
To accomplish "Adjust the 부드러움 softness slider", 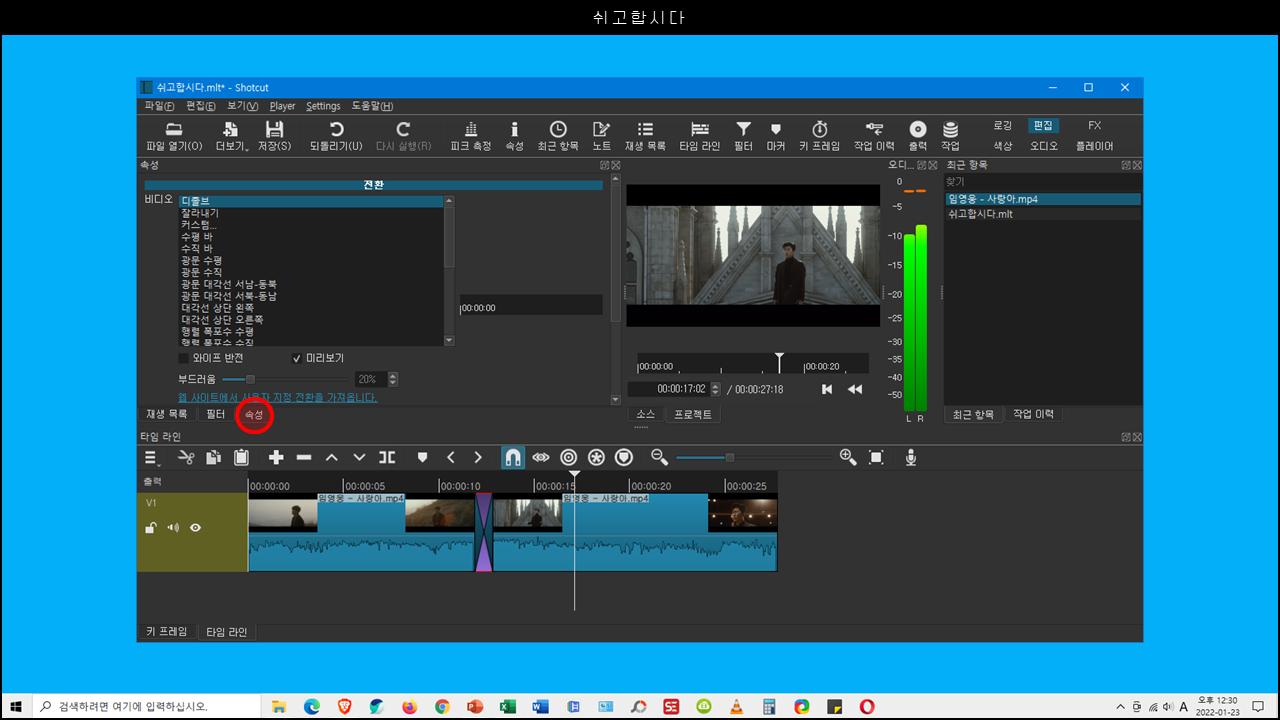I will 285,379.
